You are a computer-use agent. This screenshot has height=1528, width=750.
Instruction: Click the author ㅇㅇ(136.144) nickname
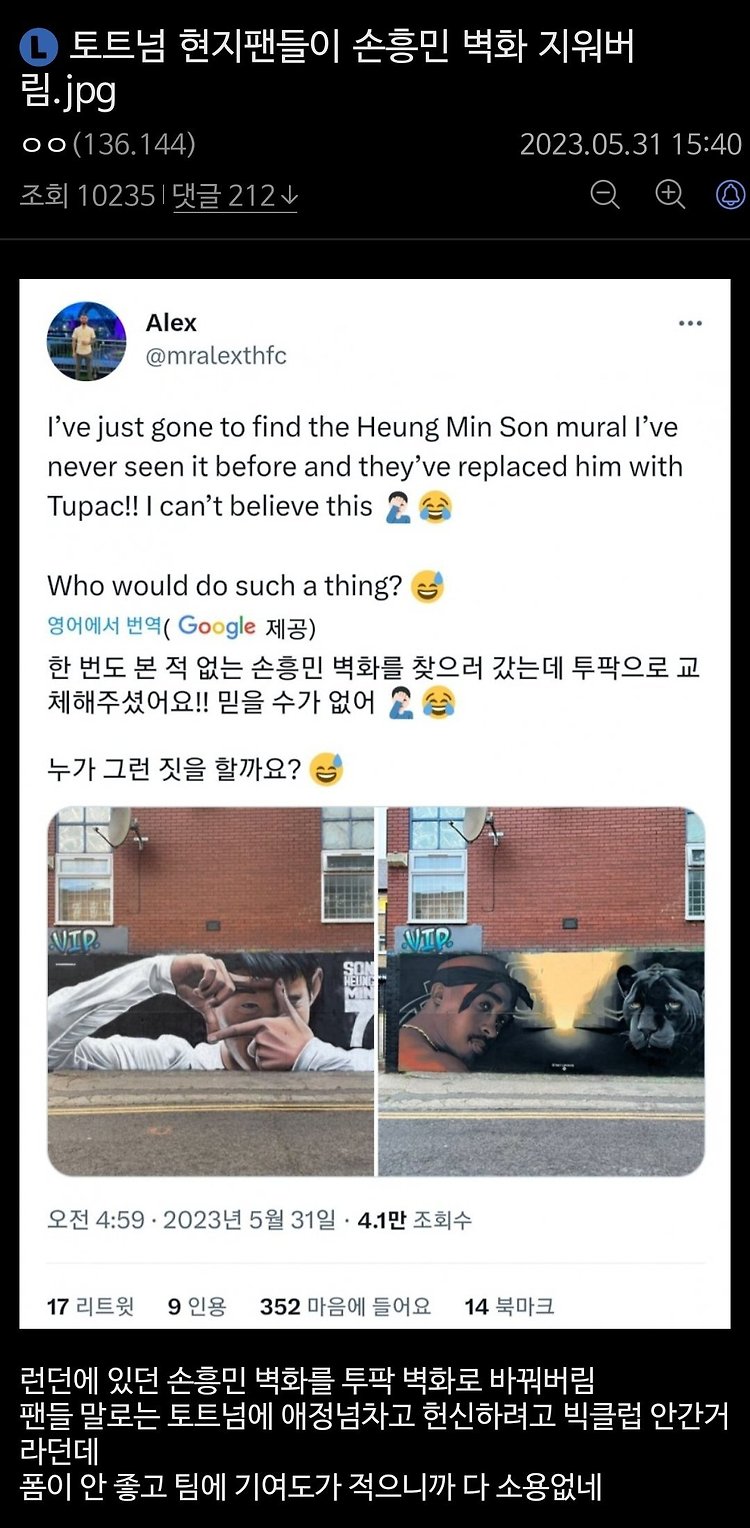[108, 144]
